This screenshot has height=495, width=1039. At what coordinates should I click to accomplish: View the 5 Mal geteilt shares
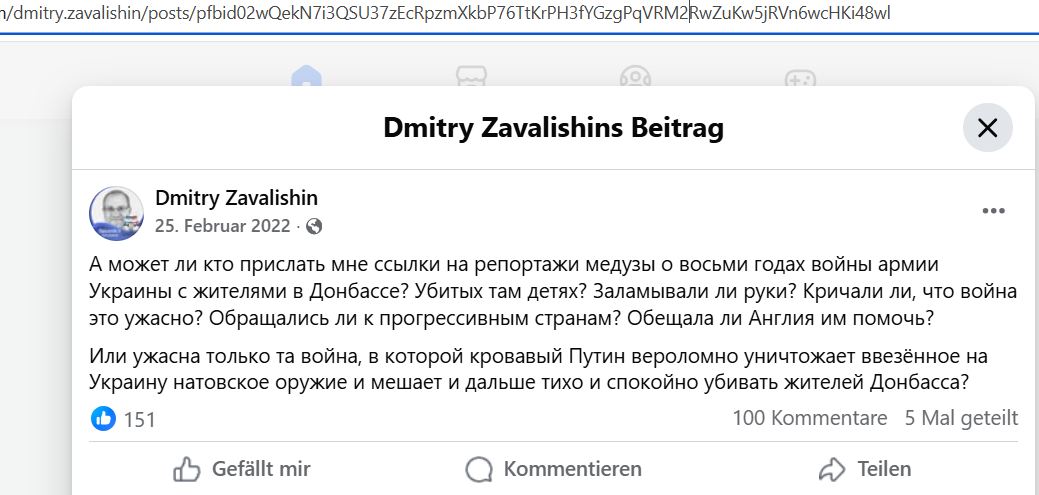(x=961, y=418)
